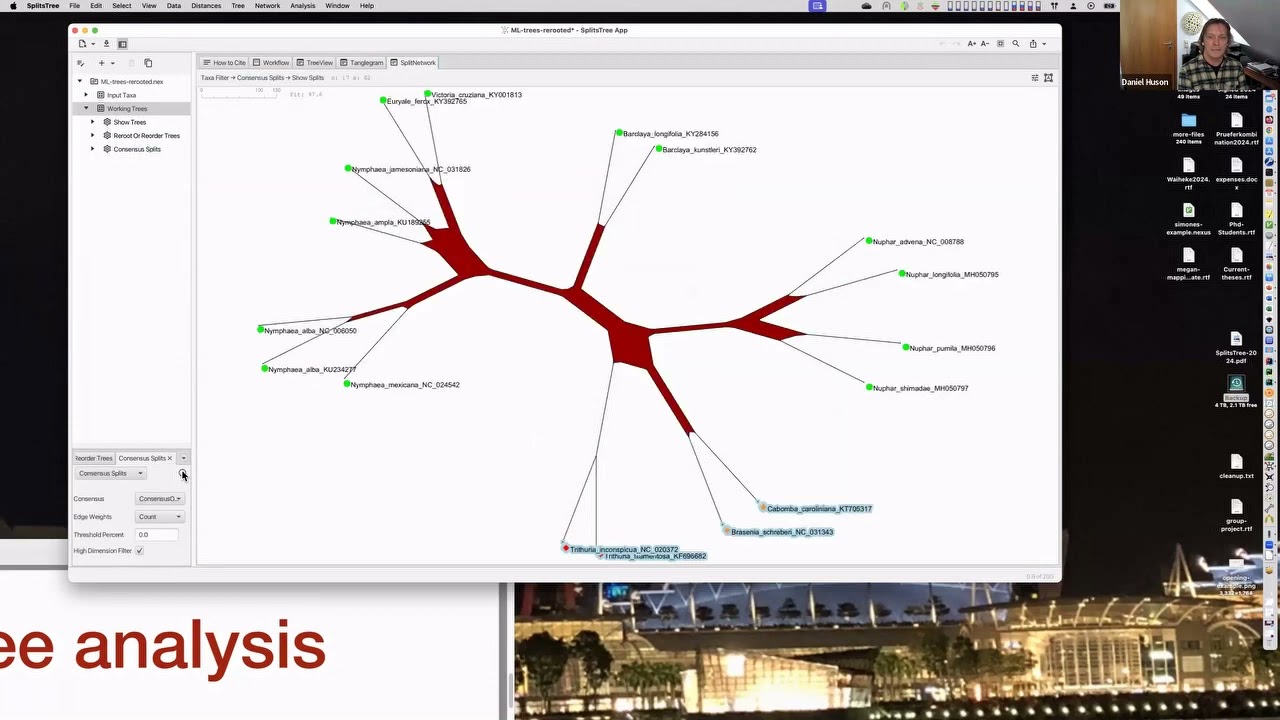Select the SplitNetwork tab
Viewport: 1280px width, 720px height.
[413, 62]
